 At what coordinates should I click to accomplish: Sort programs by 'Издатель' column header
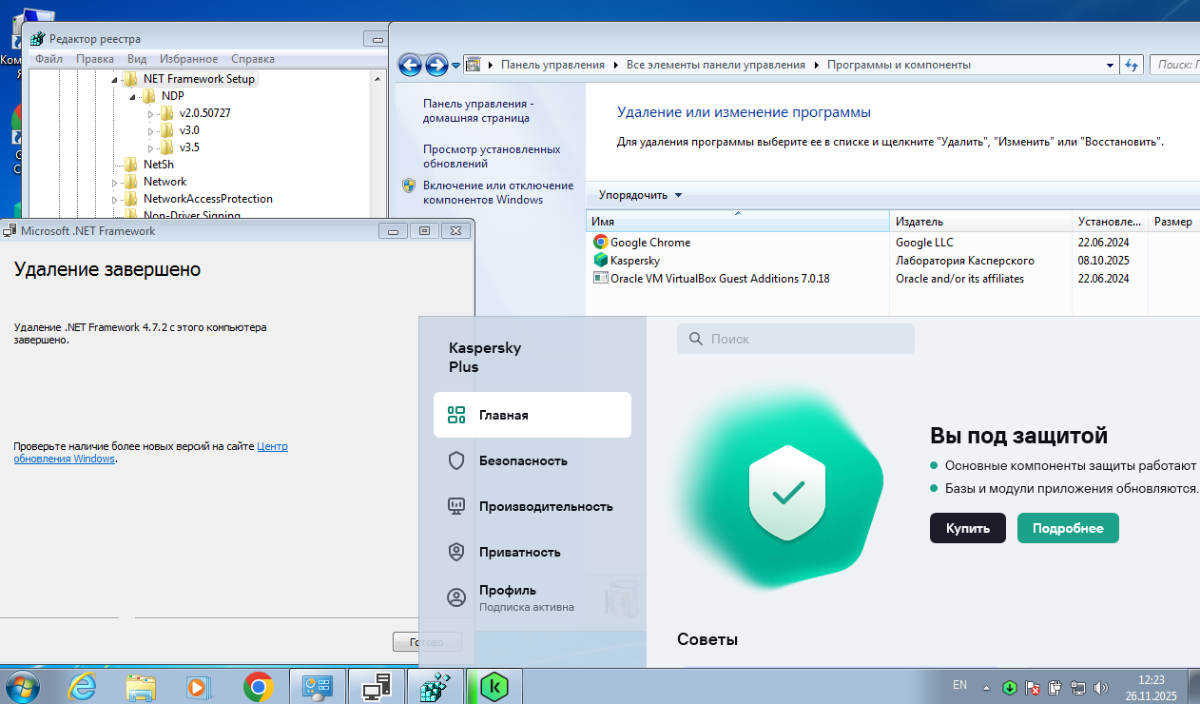coord(981,222)
